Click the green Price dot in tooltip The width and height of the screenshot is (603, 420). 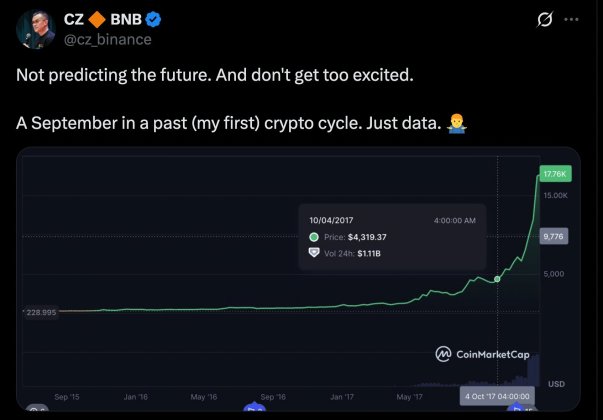tap(315, 236)
